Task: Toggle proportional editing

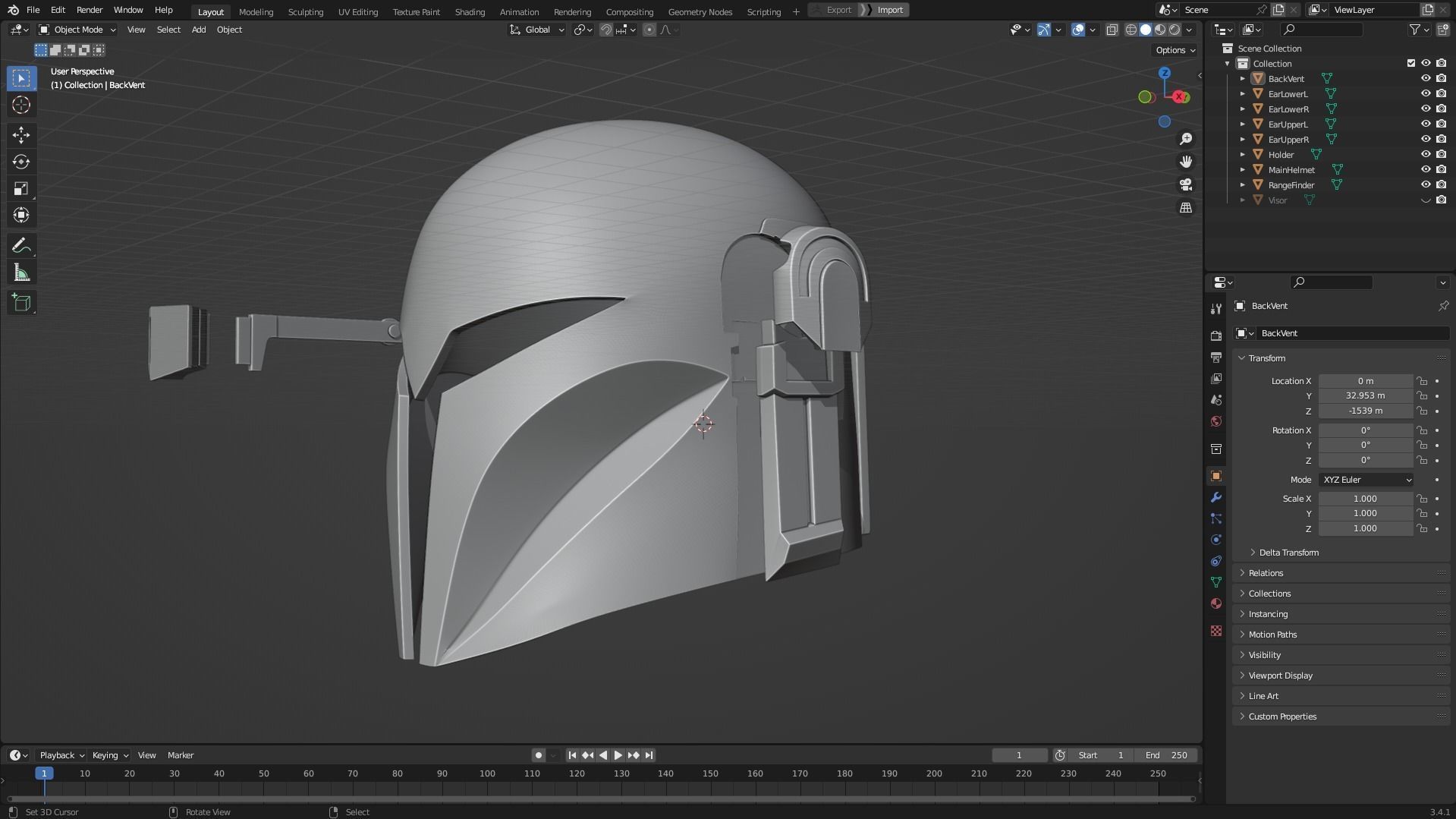Action: tap(649, 30)
